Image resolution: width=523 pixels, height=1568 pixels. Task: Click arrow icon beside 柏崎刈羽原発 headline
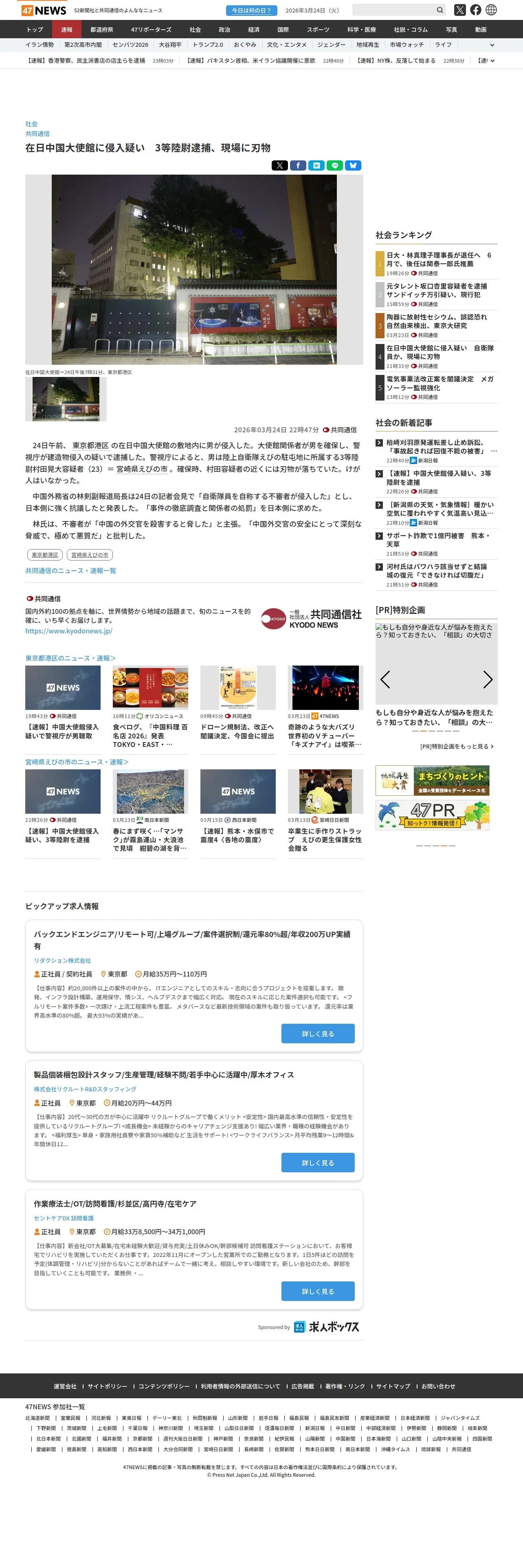pos(379,443)
